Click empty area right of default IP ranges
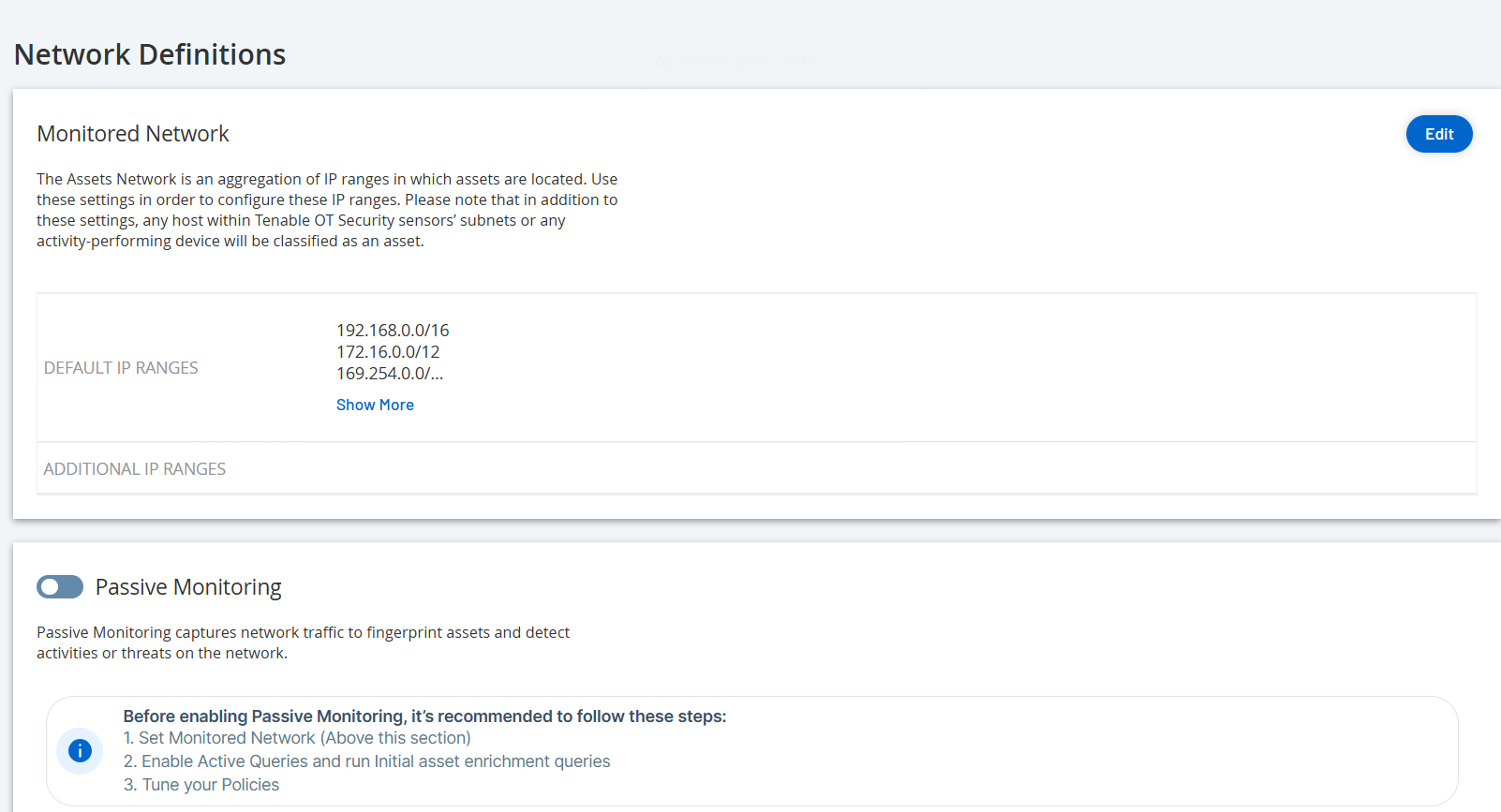Viewport: 1501px width, 812px height. point(937,367)
